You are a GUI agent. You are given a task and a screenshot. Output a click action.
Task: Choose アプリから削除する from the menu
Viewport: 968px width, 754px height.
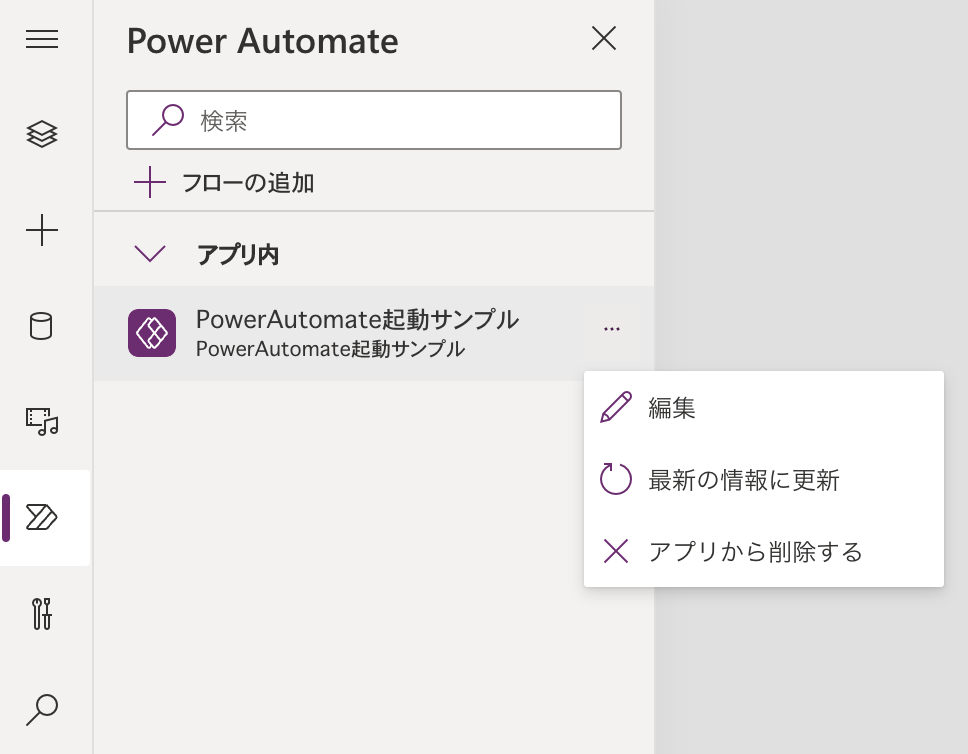(764, 551)
